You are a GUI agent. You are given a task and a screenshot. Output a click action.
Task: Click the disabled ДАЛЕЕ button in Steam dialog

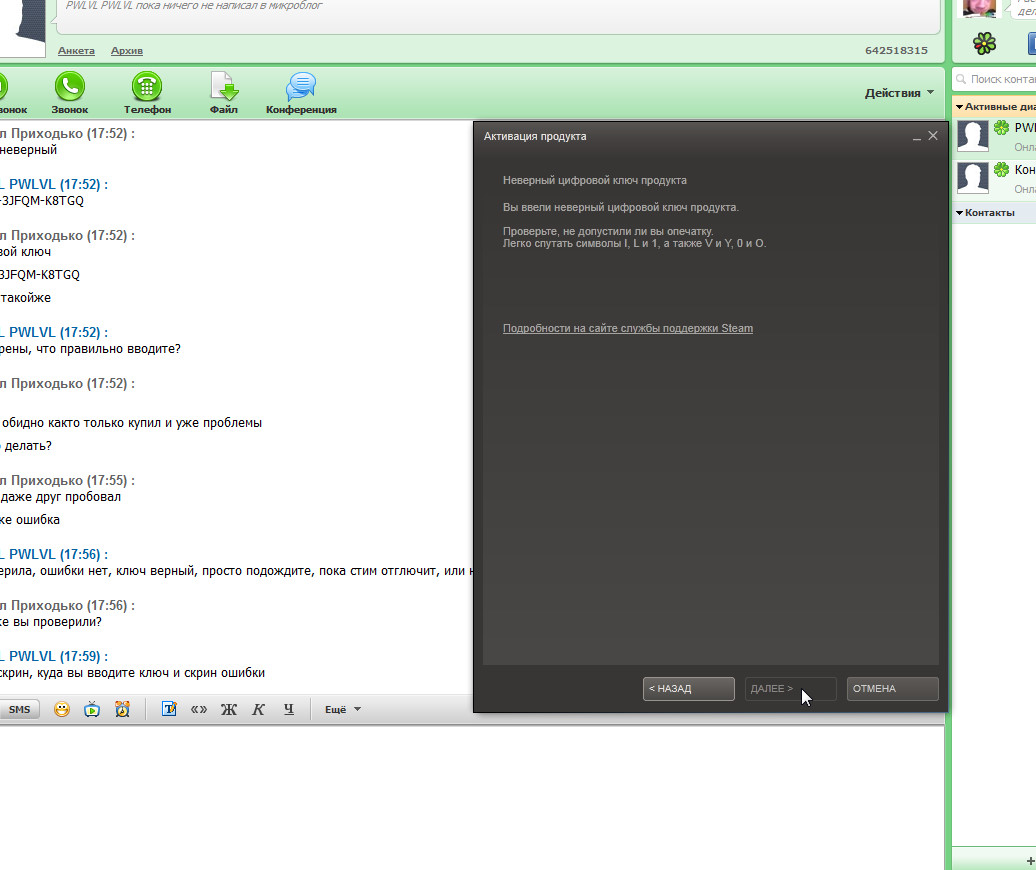click(790, 688)
